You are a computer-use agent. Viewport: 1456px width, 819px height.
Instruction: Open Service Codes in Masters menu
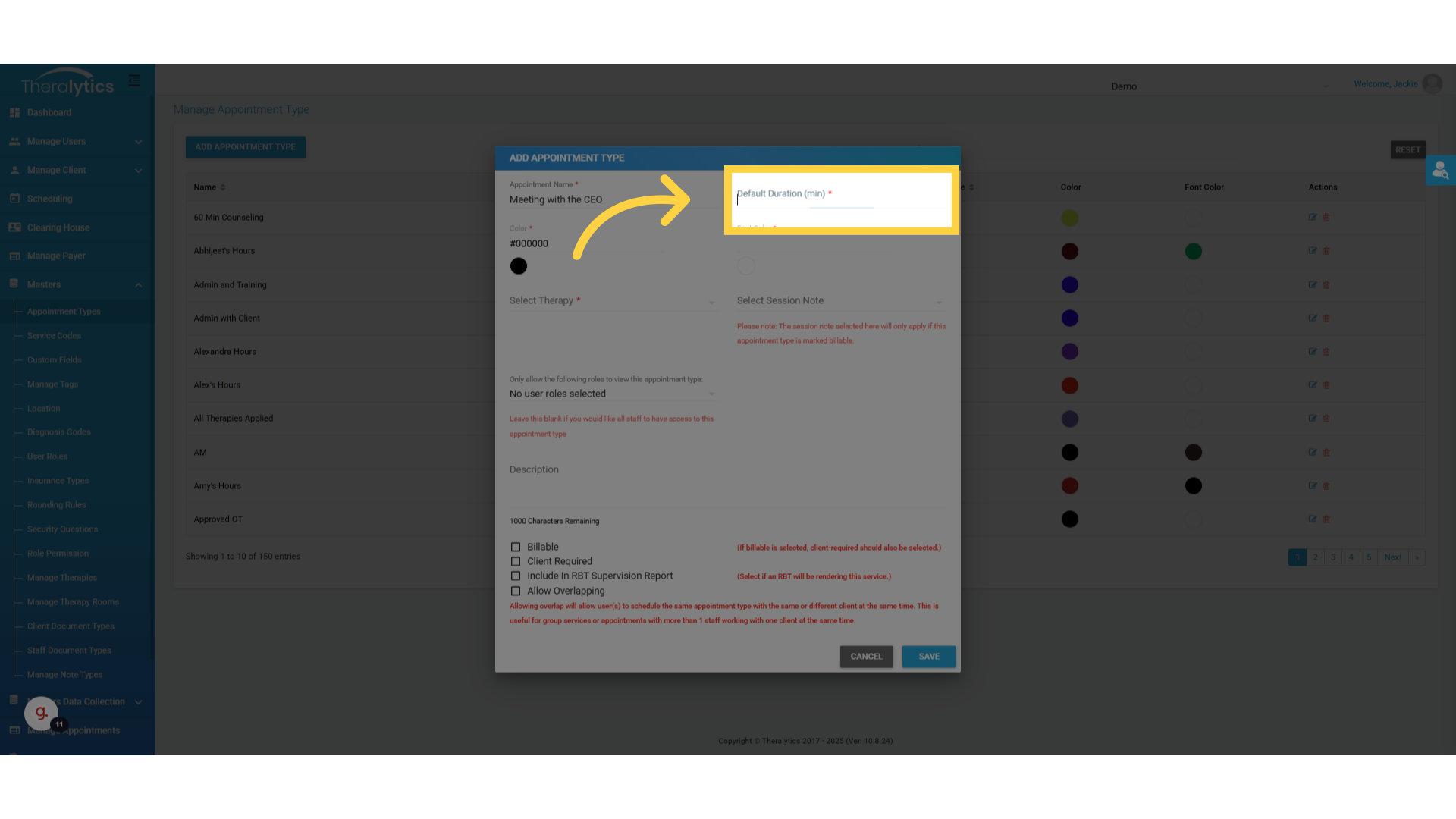[54, 336]
